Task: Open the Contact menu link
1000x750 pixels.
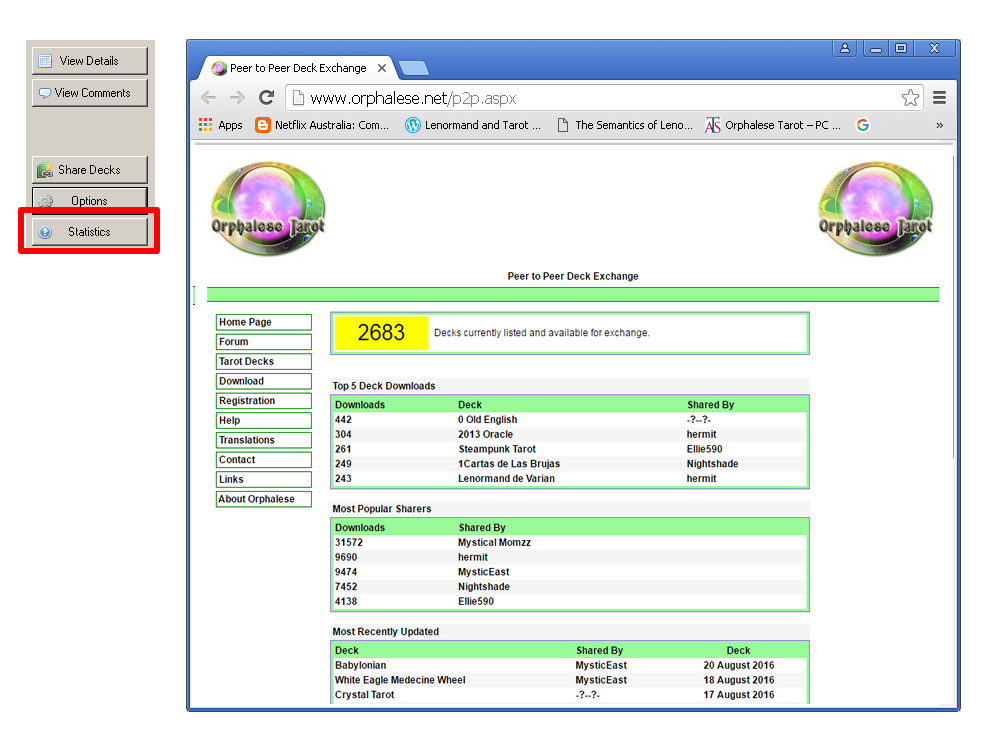Action: 263,460
